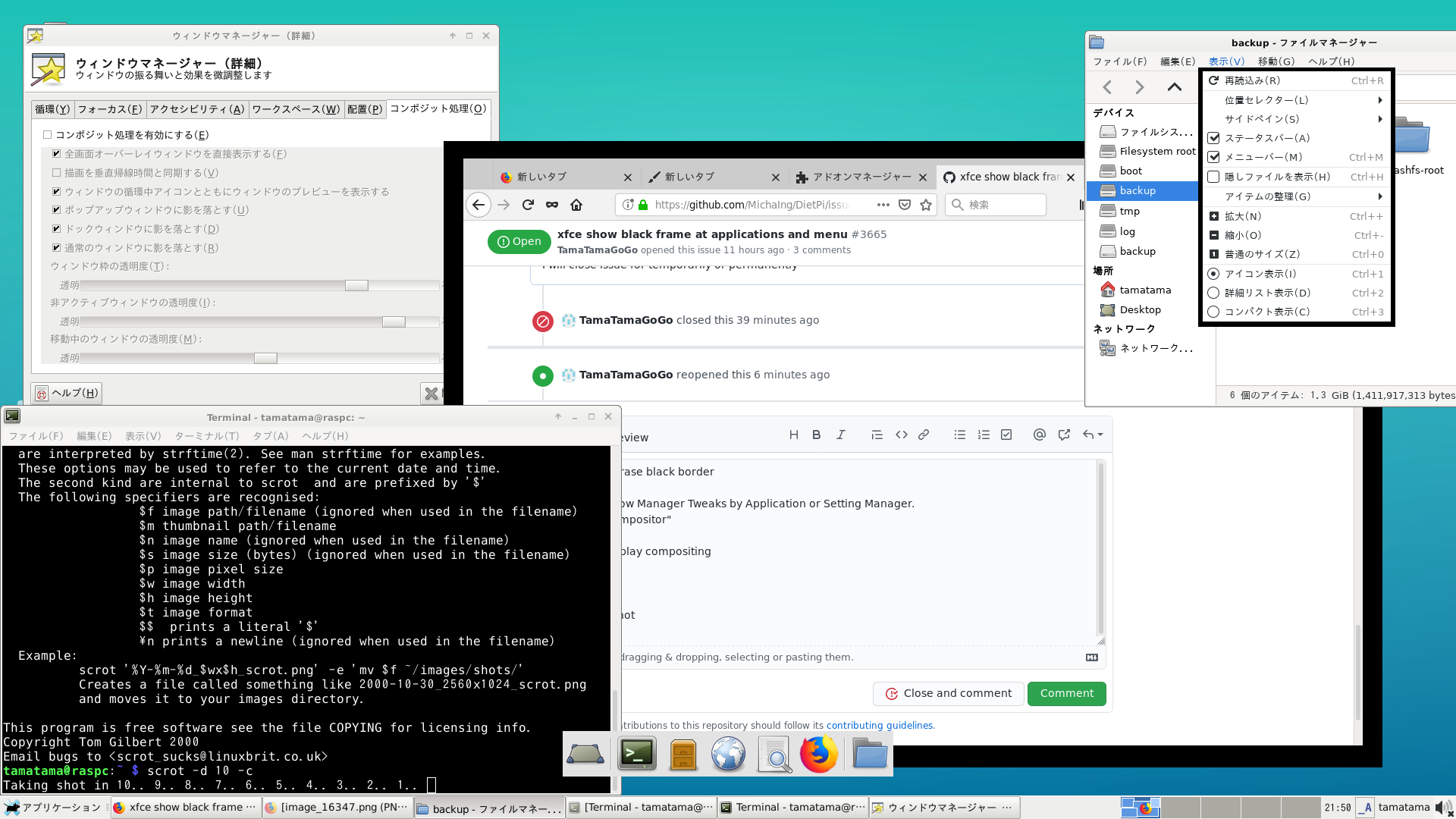Open Firefox from the bottom dock
This screenshot has height=819, width=1456.
pyautogui.click(x=819, y=755)
